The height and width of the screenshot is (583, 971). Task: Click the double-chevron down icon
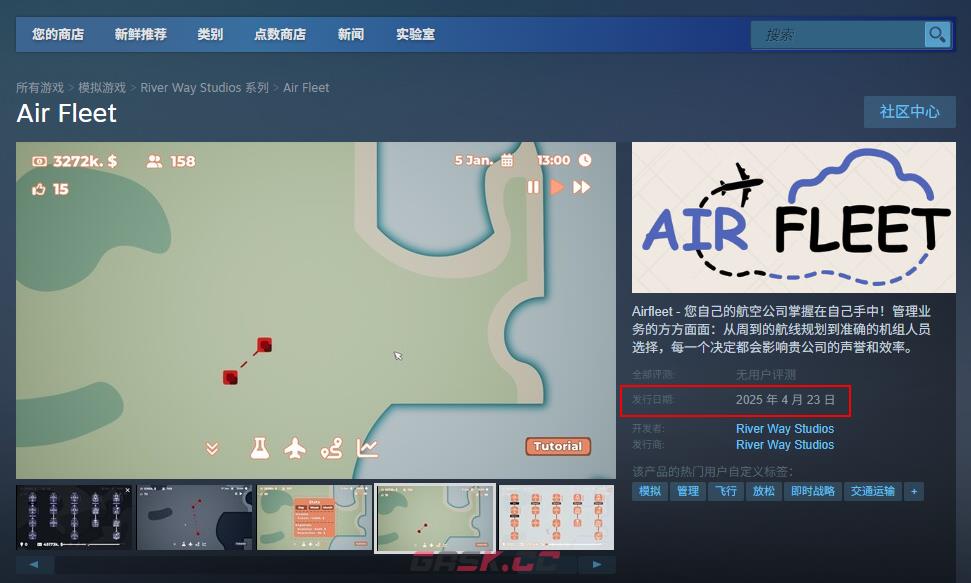(212, 448)
